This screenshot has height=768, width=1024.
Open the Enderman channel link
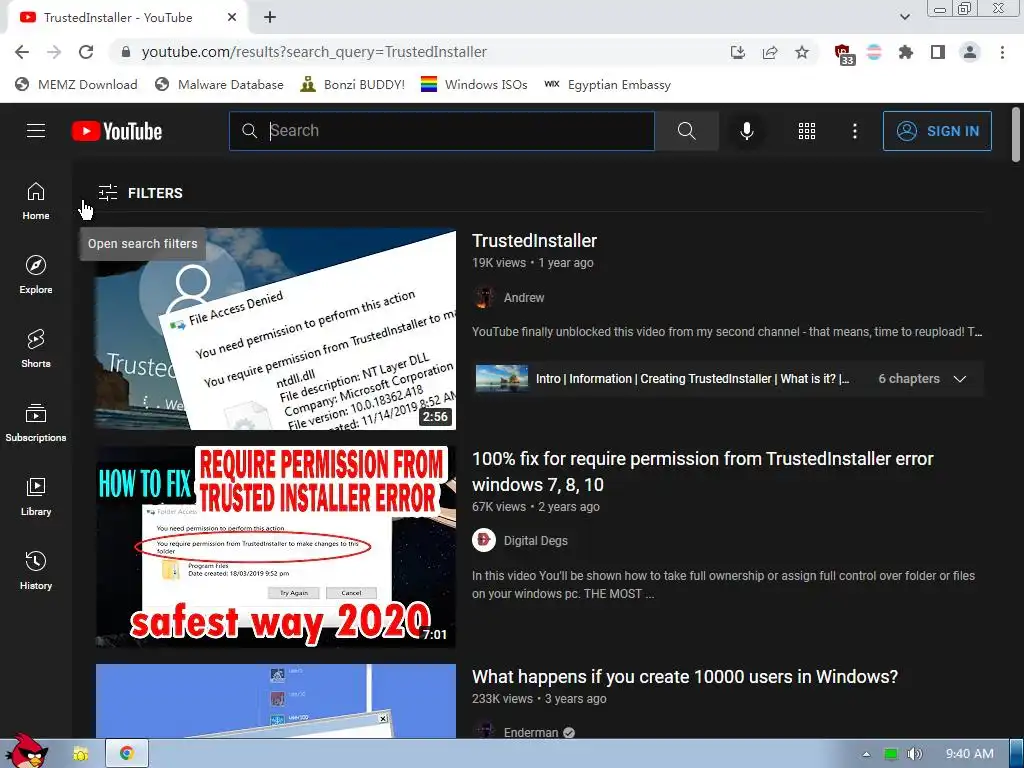pos(531,732)
